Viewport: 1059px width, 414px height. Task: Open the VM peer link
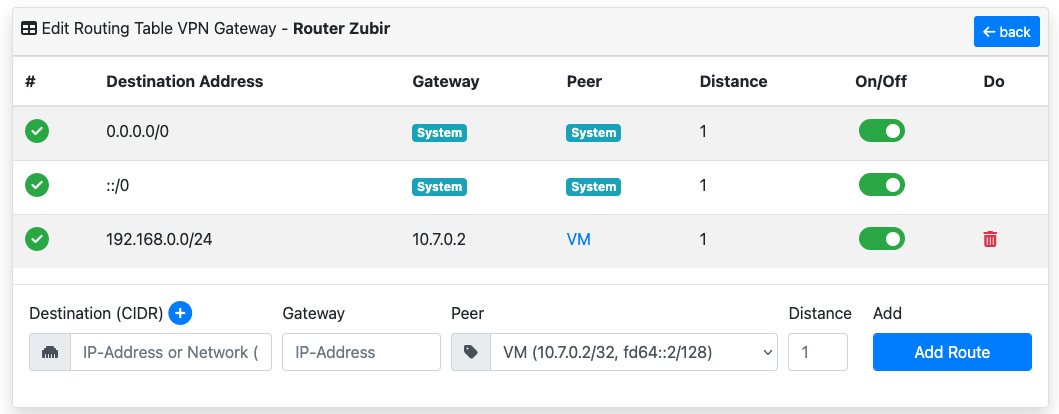tap(578, 240)
